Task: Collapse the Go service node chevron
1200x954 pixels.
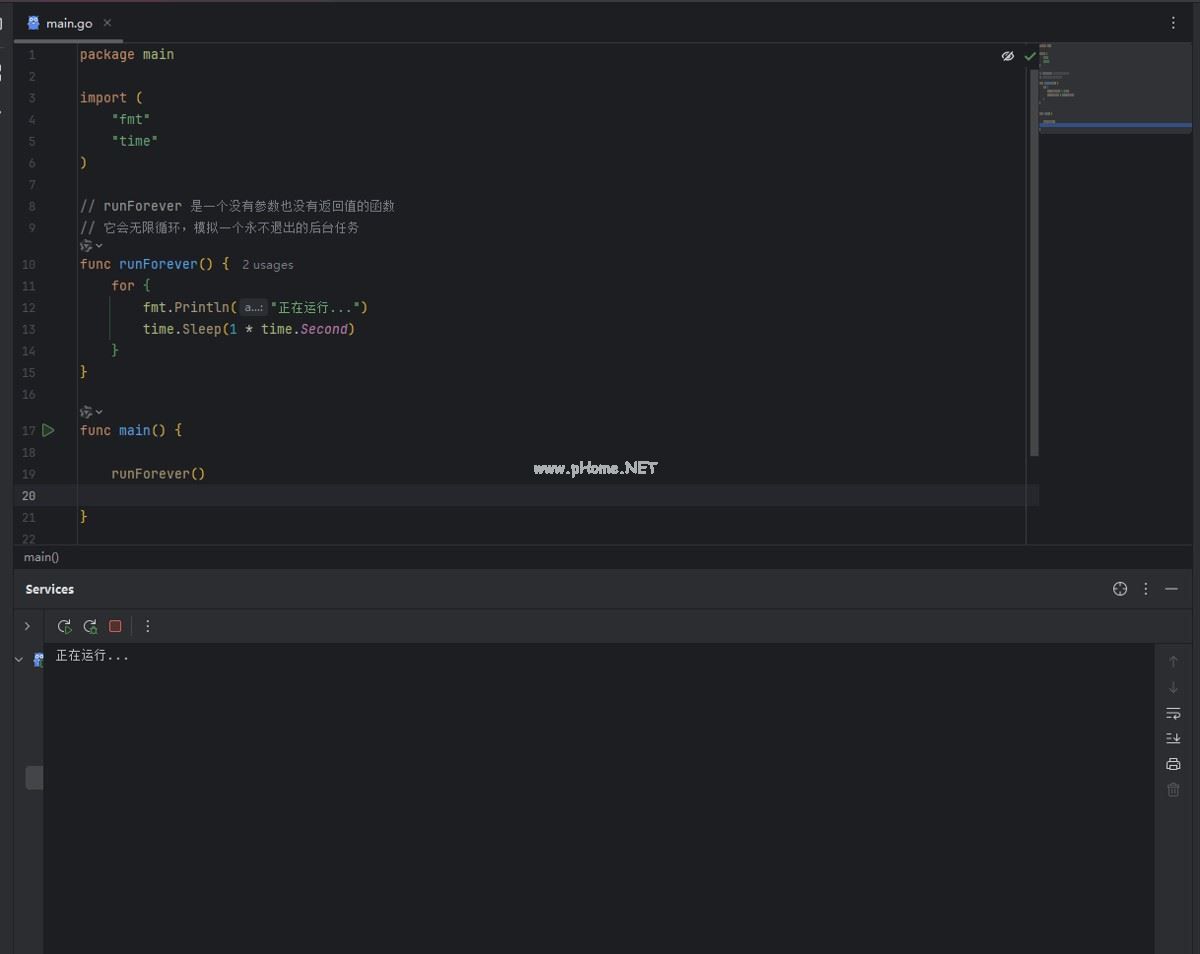Action: [x=19, y=660]
